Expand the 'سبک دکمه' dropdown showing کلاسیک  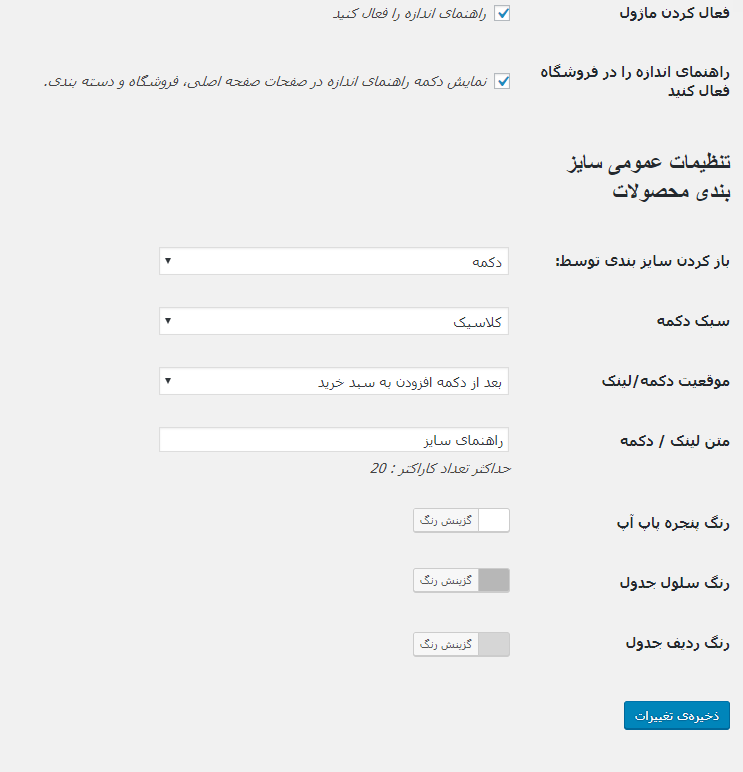click(x=334, y=321)
